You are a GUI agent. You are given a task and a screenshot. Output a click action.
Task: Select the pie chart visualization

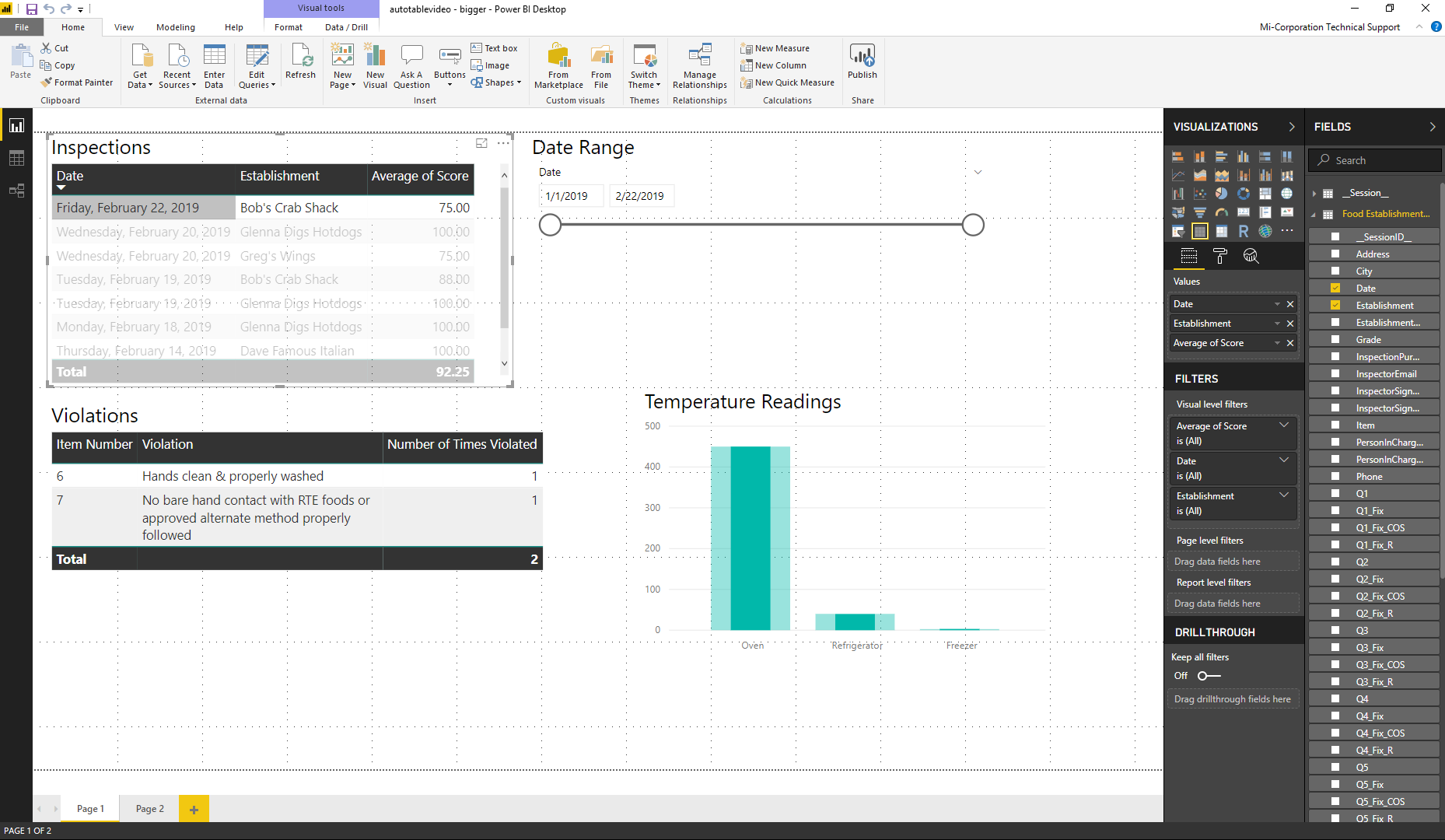[x=1221, y=194]
